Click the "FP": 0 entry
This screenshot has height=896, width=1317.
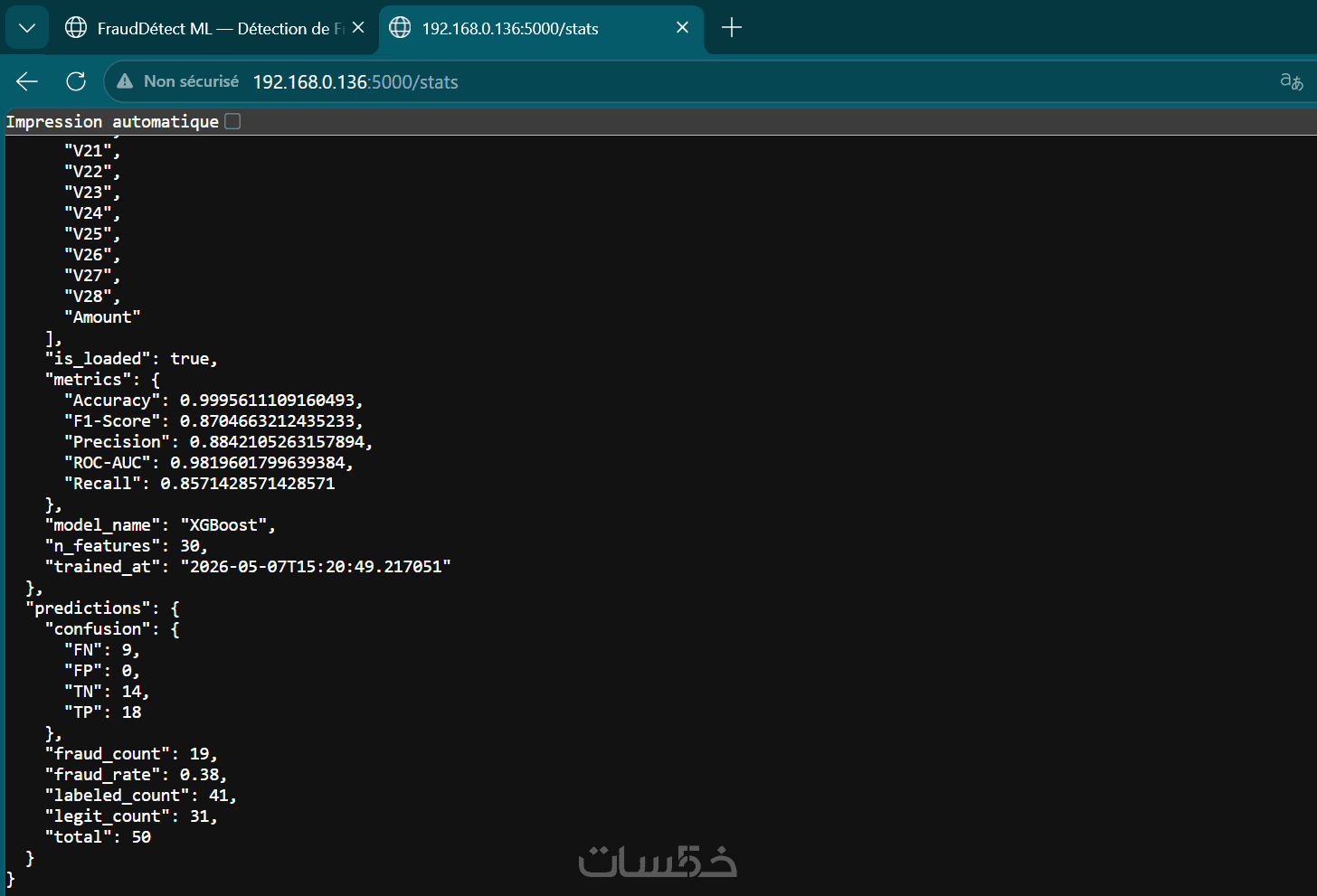pos(101,671)
